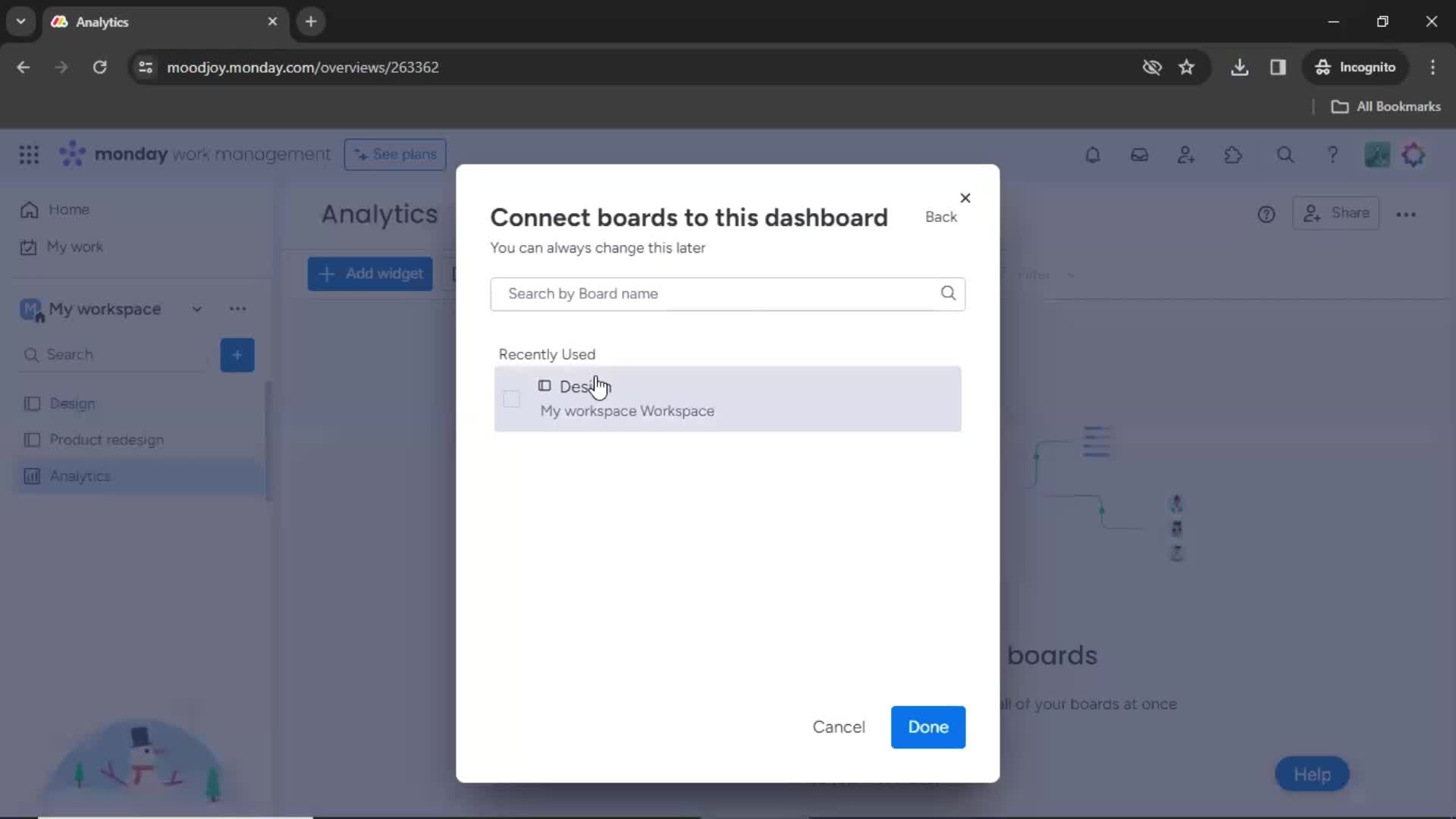The width and height of the screenshot is (1456, 819).
Task: Expand workspace navigation chevron
Action: (x=196, y=308)
